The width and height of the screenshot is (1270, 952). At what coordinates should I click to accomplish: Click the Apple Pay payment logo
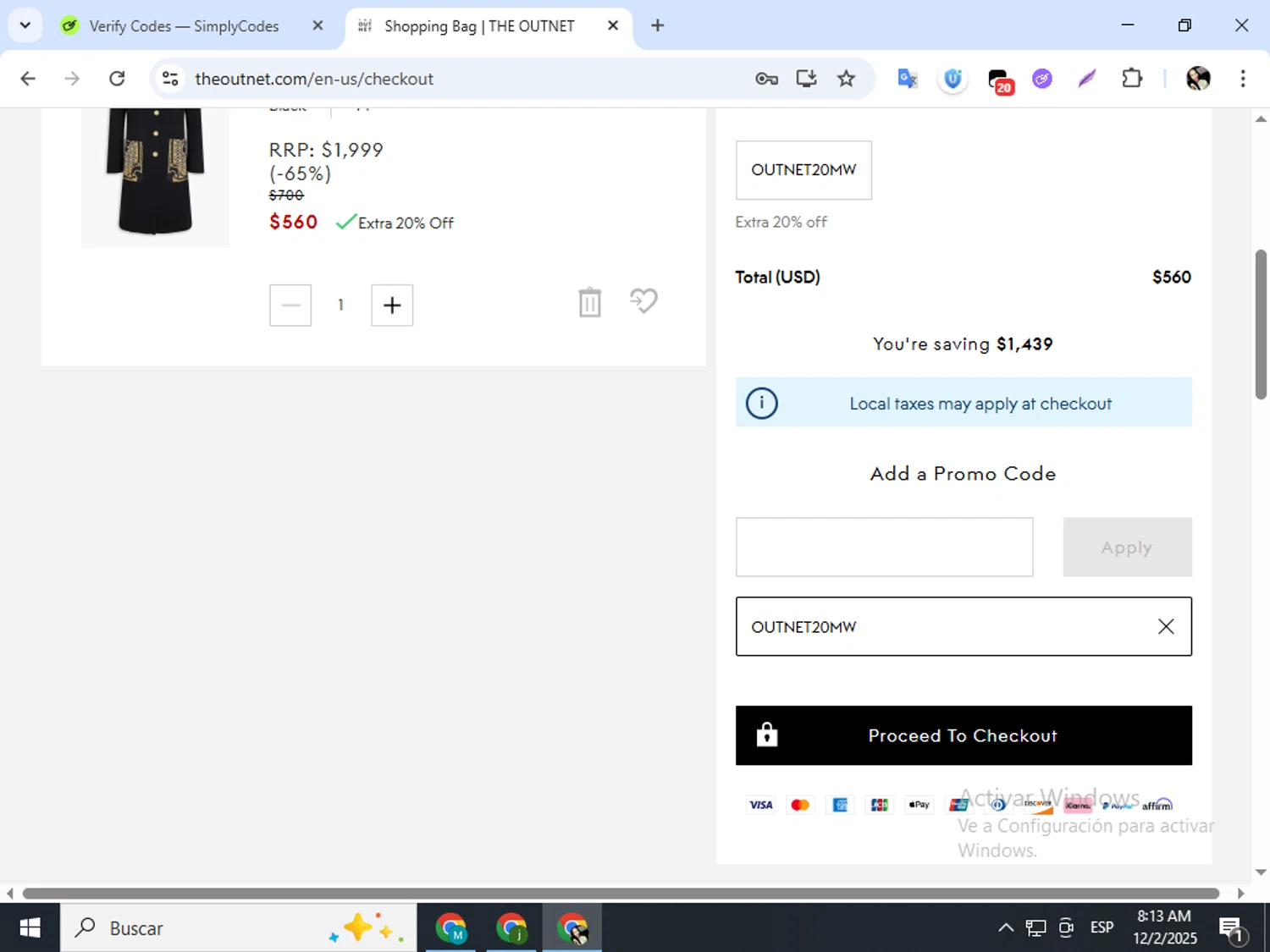tap(919, 805)
